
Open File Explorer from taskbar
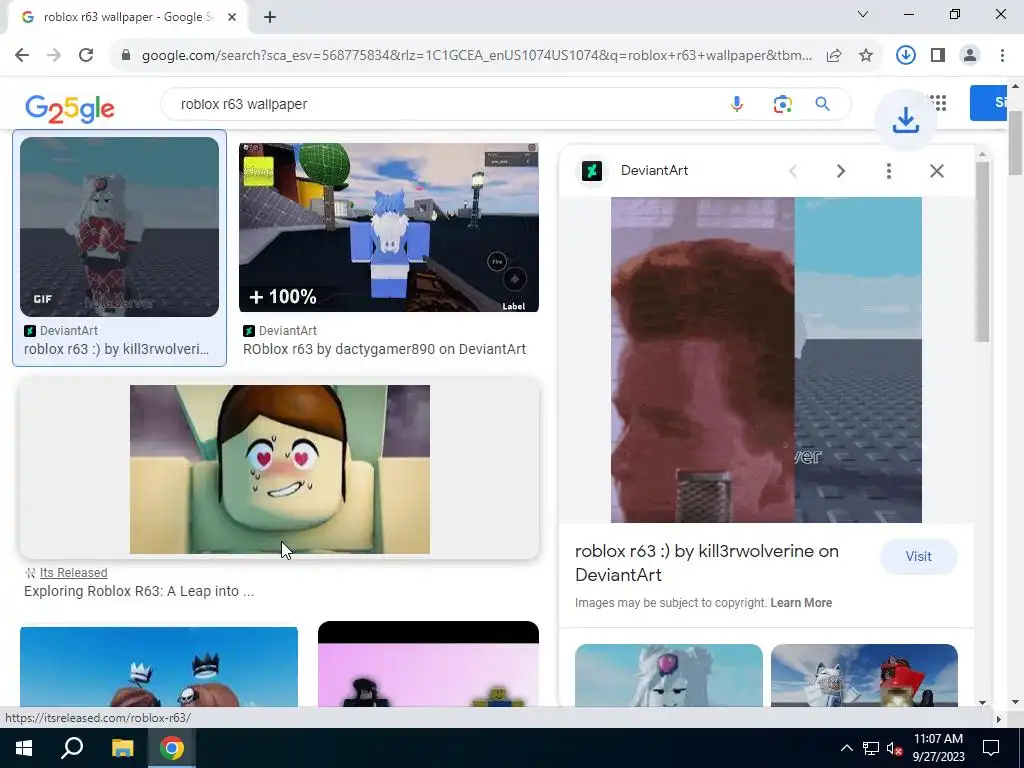122,748
